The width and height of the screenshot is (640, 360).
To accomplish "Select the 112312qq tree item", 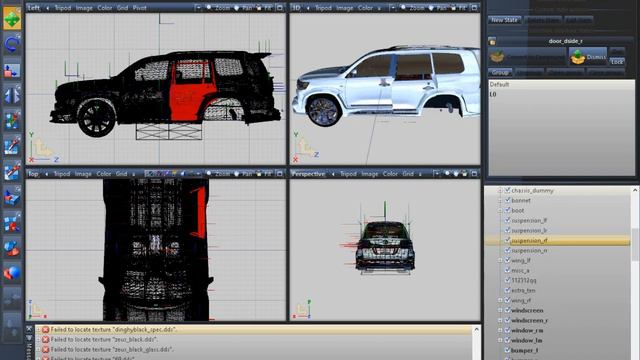I will pos(524,280).
